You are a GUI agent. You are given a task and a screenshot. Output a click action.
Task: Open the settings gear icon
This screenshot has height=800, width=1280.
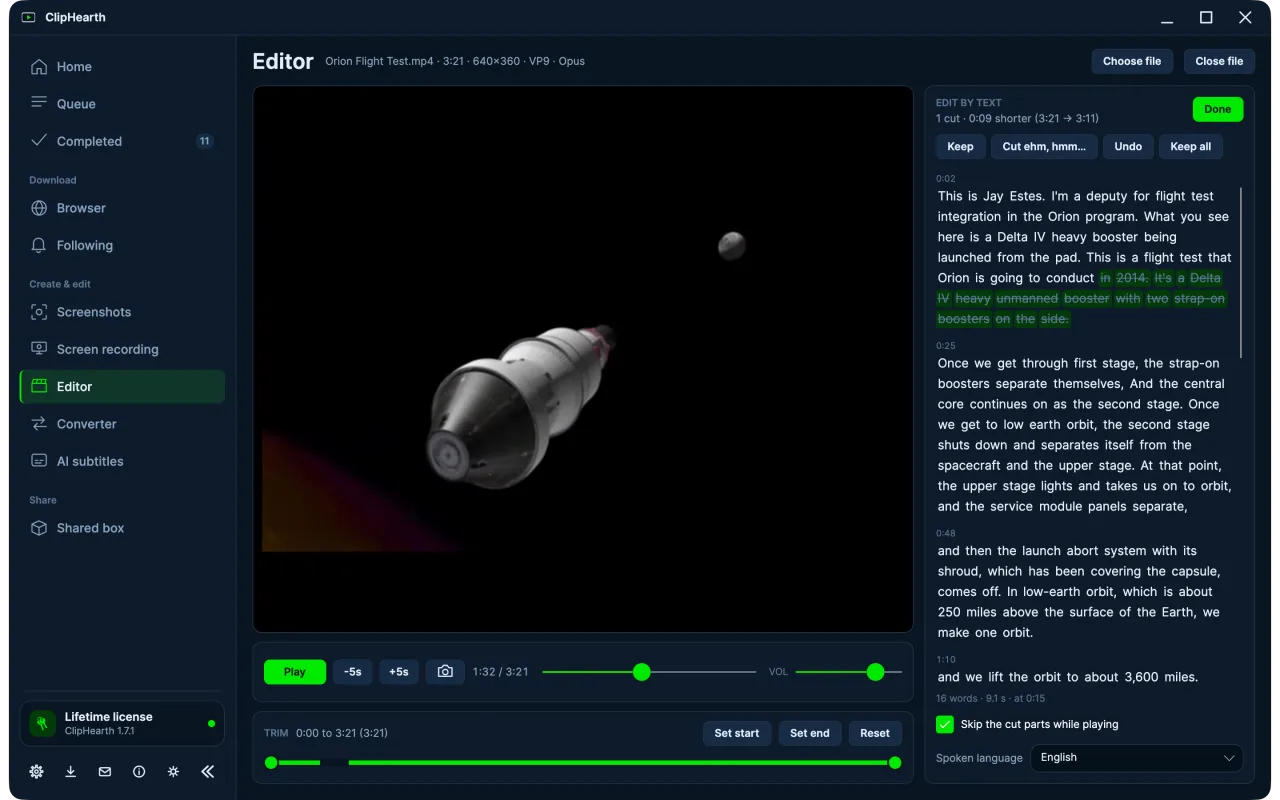tap(37, 772)
